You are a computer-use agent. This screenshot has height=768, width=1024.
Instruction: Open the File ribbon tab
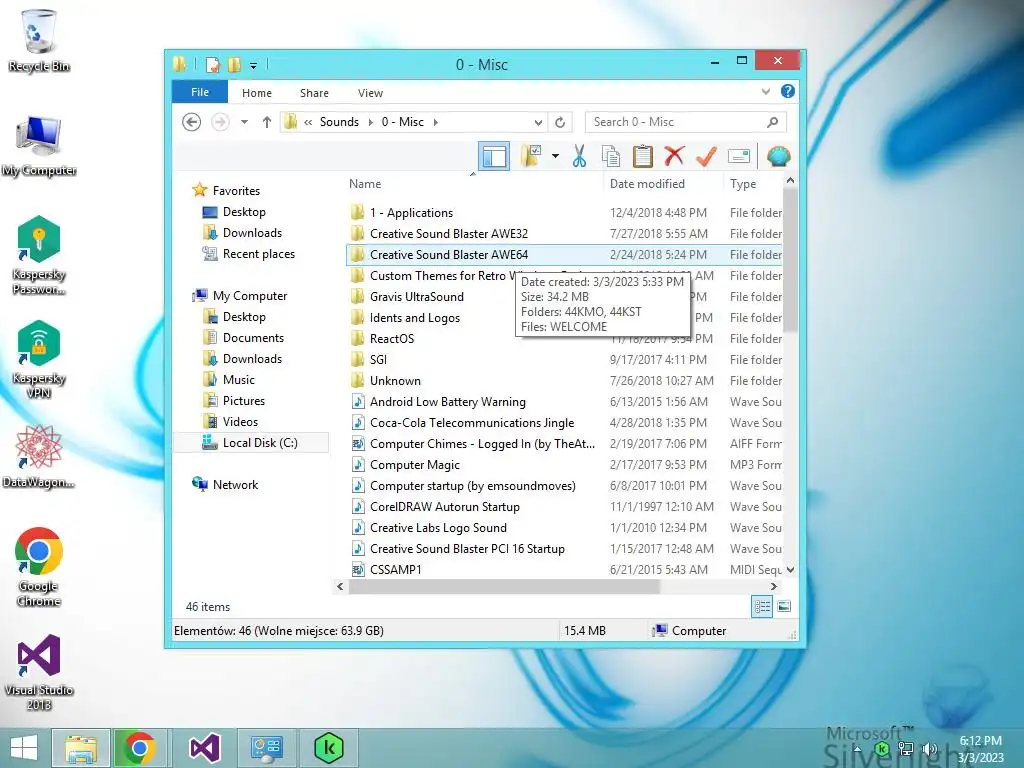click(200, 92)
